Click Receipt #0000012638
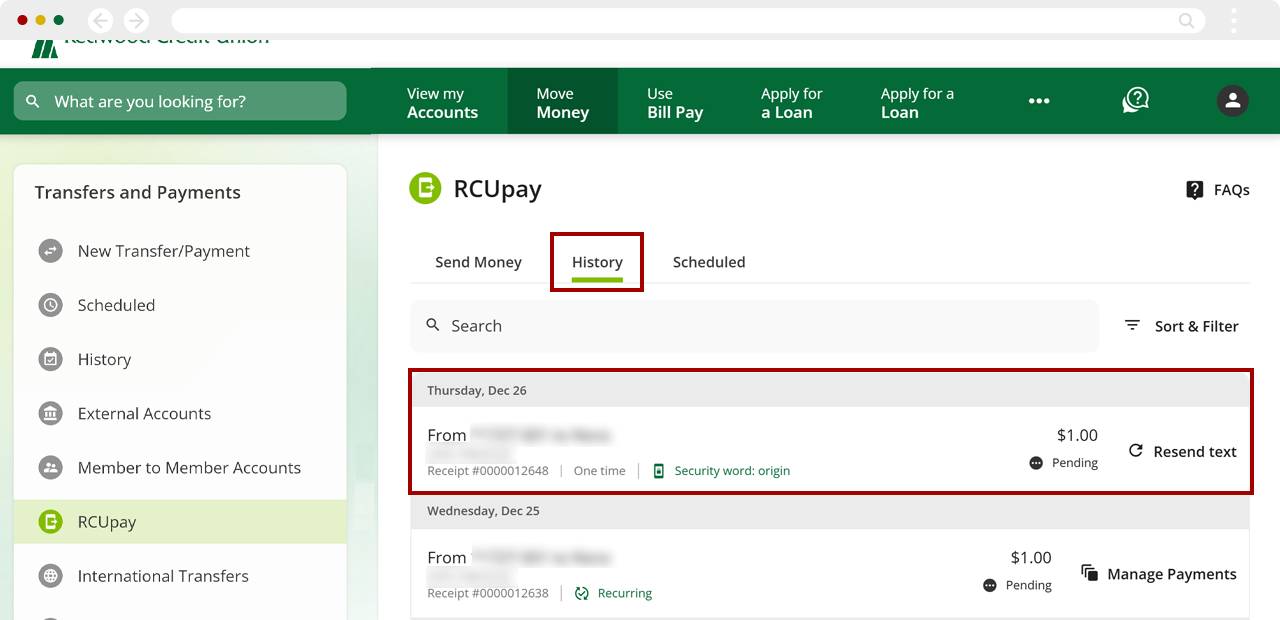This screenshot has height=620, width=1280. point(488,593)
